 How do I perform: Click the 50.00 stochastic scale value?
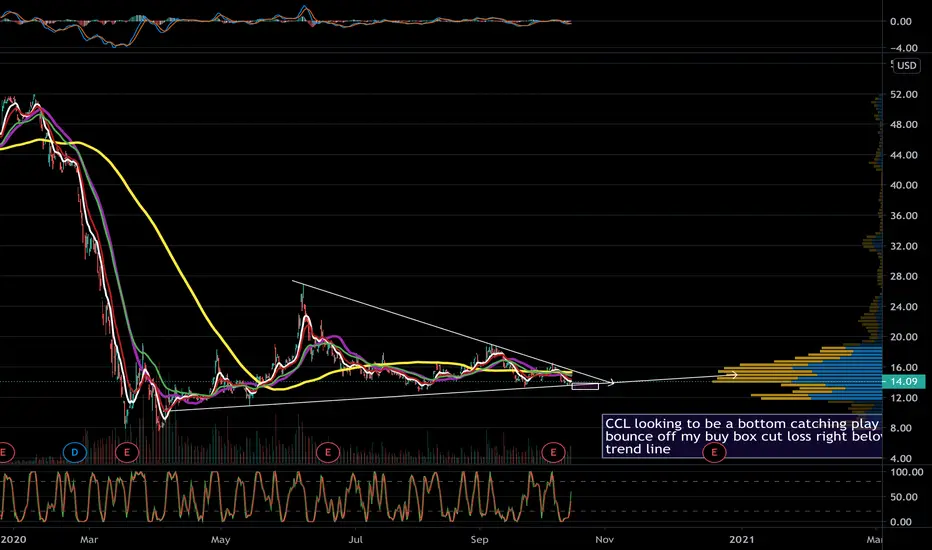pyautogui.click(x=903, y=497)
